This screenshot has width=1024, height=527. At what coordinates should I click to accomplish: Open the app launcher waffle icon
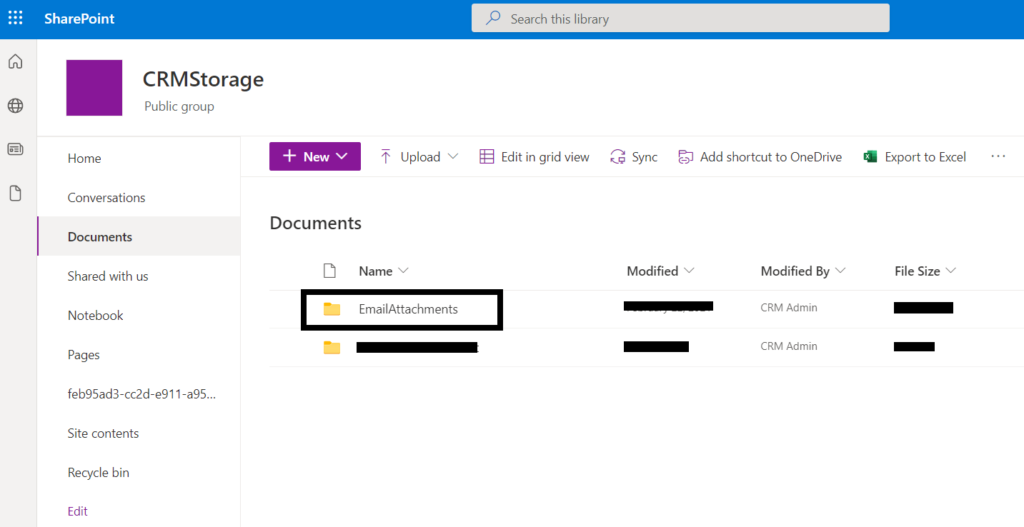click(15, 18)
